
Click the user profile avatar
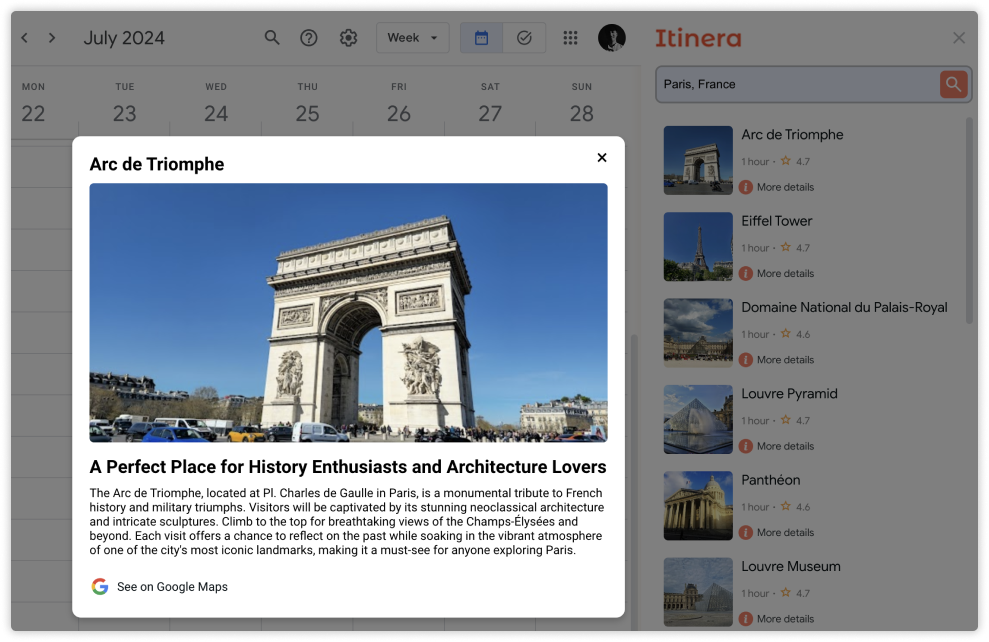(611, 38)
